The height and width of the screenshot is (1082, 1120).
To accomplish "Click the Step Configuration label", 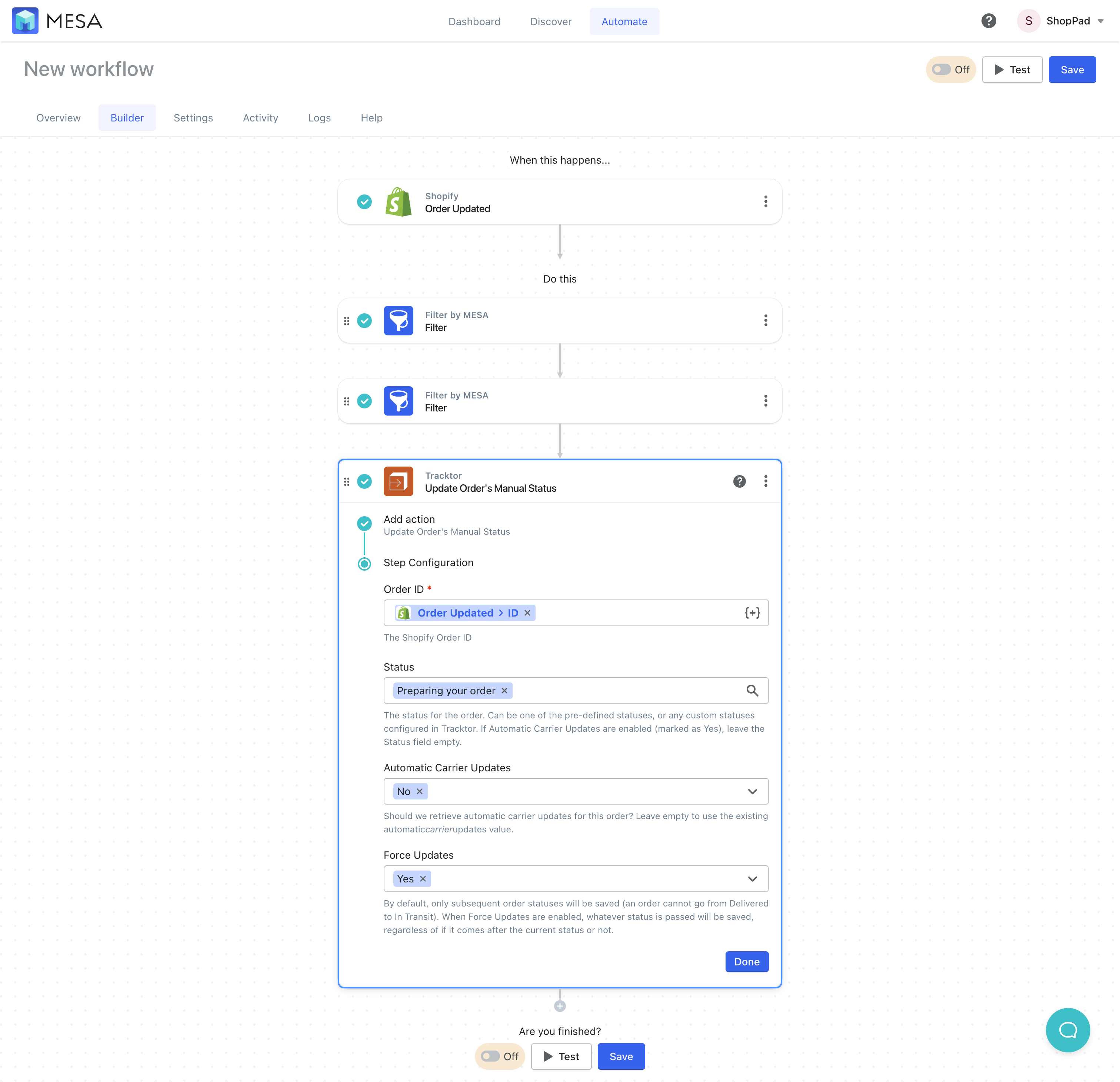I will click(428, 563).
